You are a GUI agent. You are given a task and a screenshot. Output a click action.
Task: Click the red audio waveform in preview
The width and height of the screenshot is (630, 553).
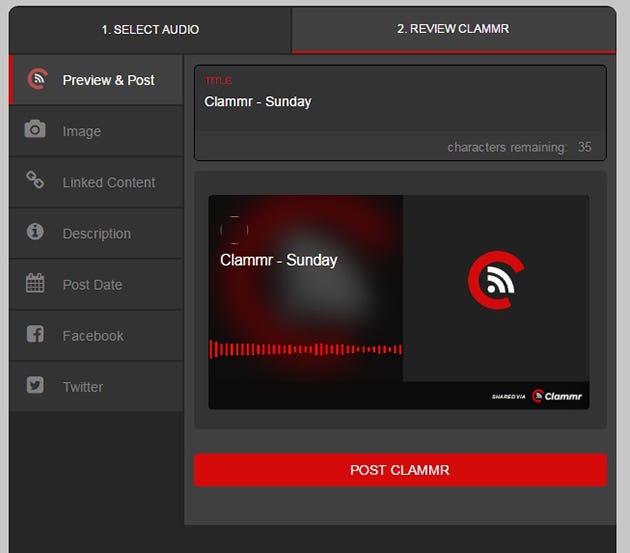tap(306, 349)
